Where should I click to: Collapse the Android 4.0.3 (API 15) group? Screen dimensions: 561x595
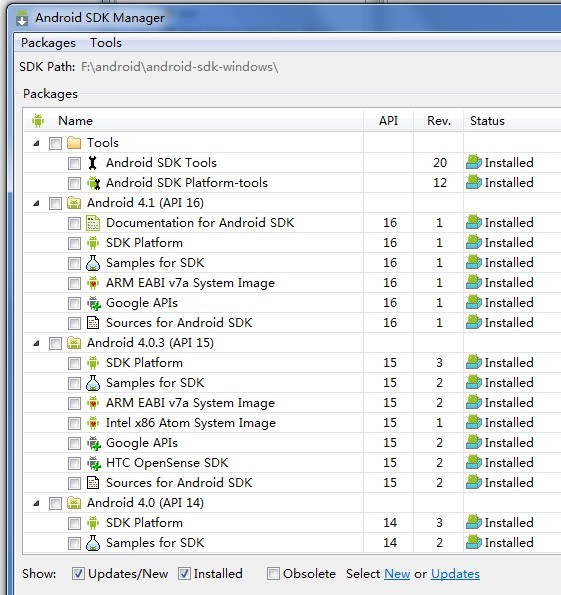point(36,343)
